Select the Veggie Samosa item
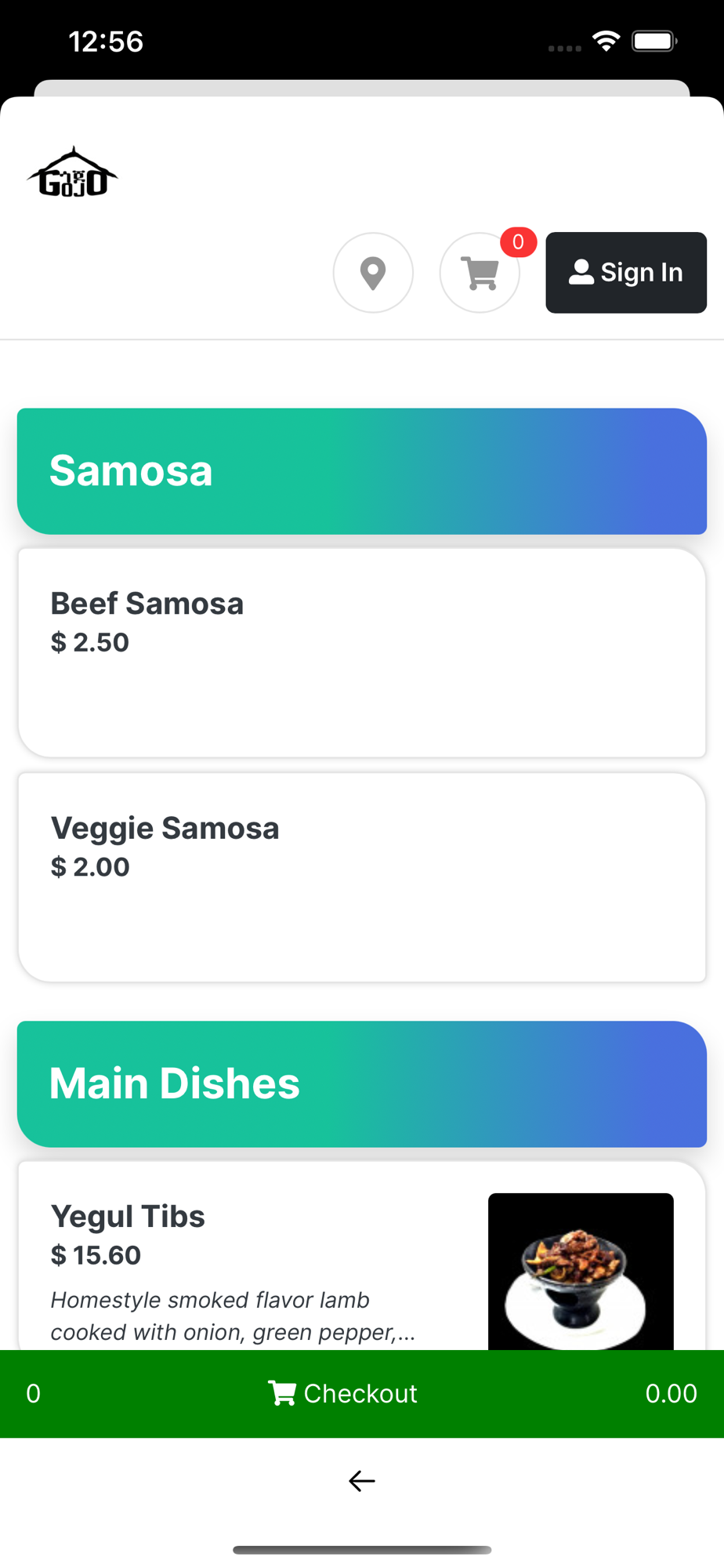This screenshot has height=1568, width=724. (x=362, y=877)
